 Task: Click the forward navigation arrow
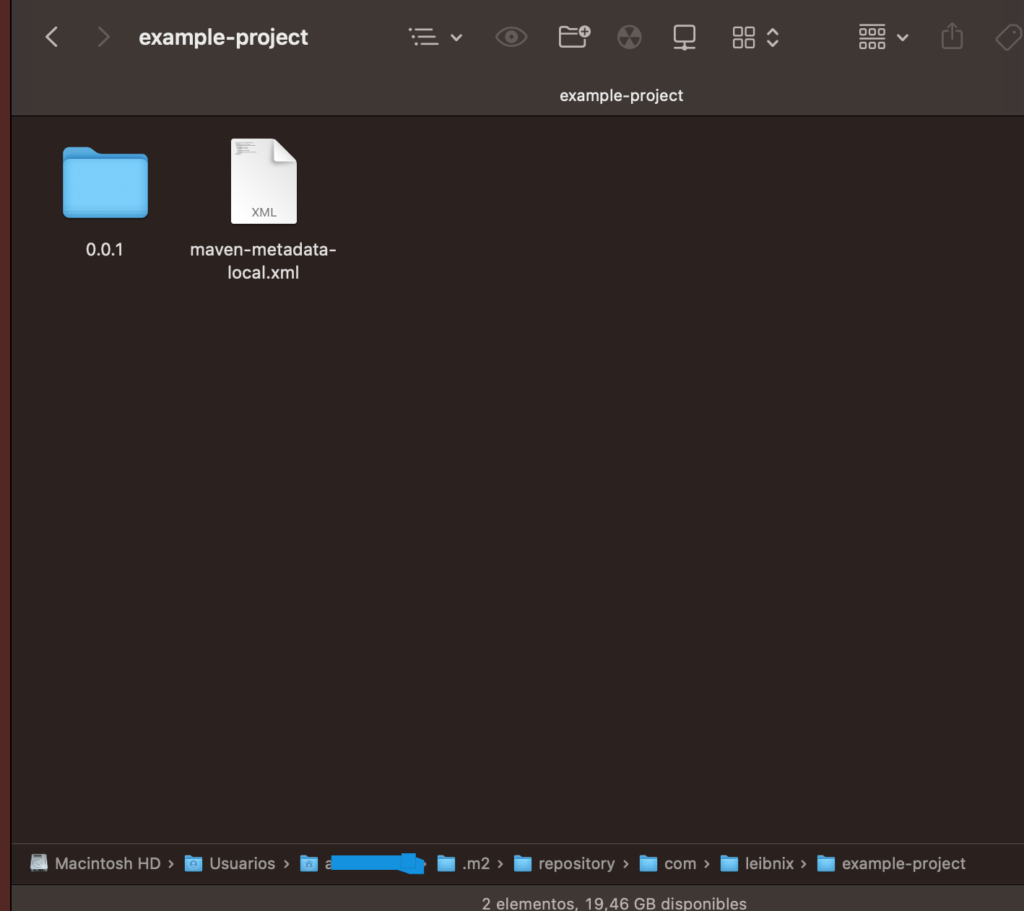click(103, 38)
